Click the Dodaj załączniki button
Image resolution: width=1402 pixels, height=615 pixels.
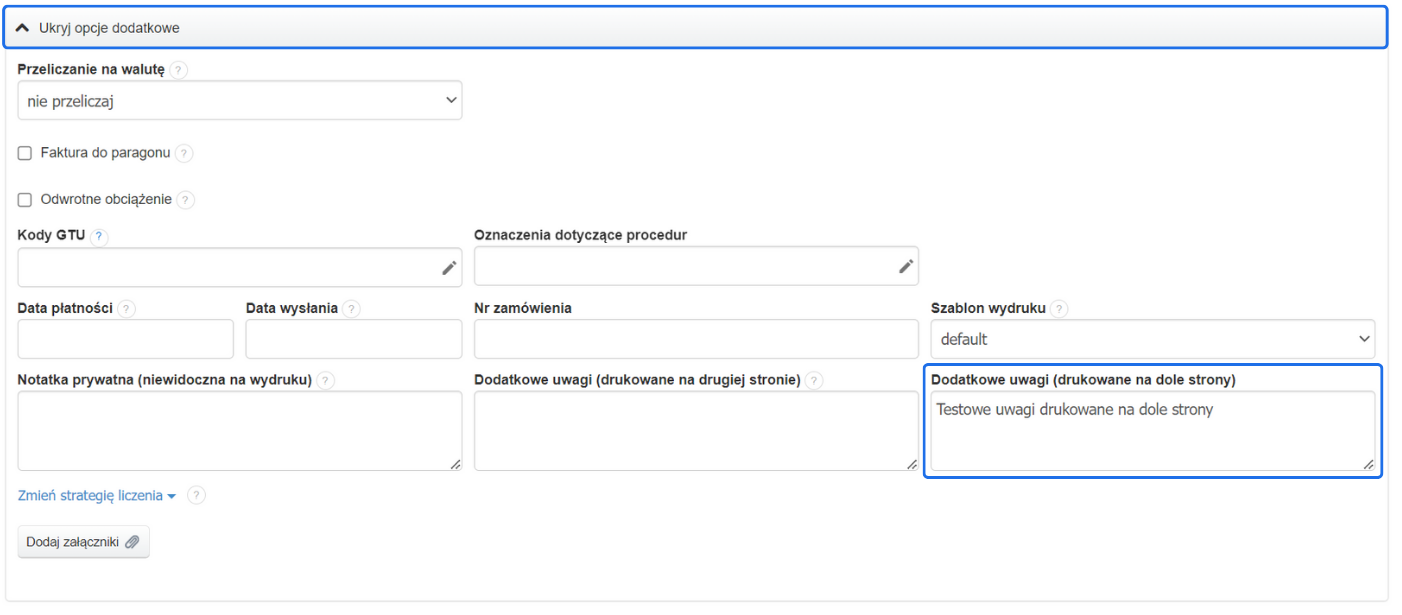(83, 542)
